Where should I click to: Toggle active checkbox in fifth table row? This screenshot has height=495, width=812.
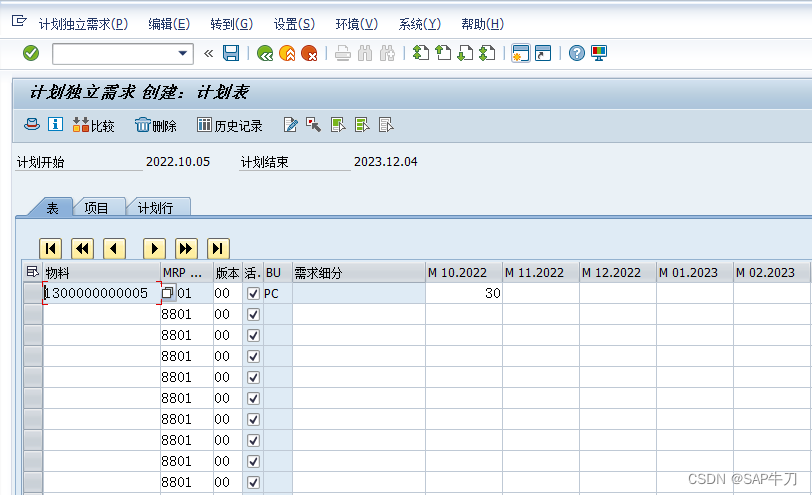253,377
